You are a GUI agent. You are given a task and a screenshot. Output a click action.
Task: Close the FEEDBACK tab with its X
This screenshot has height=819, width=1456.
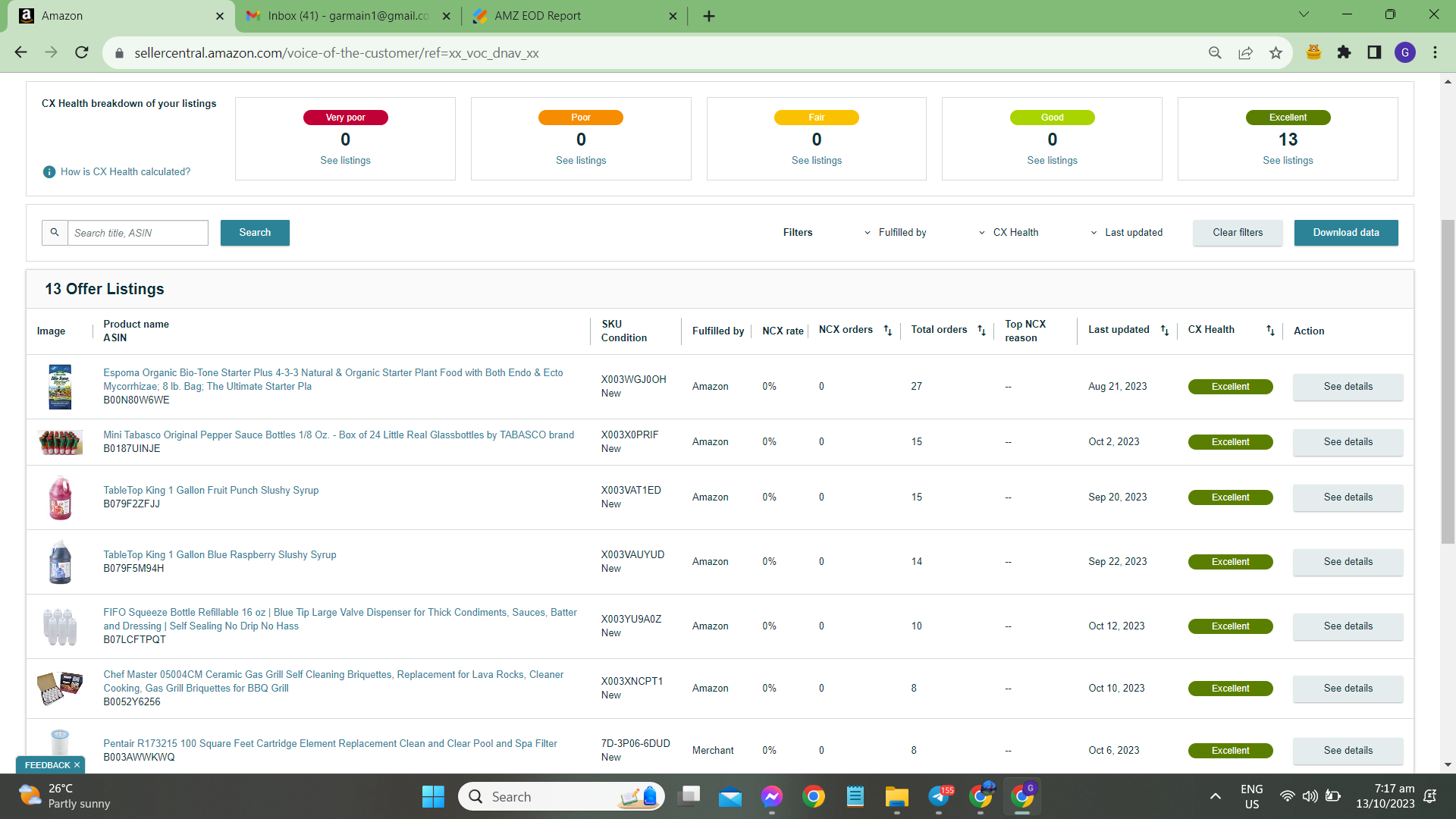[x=77, y=765]
